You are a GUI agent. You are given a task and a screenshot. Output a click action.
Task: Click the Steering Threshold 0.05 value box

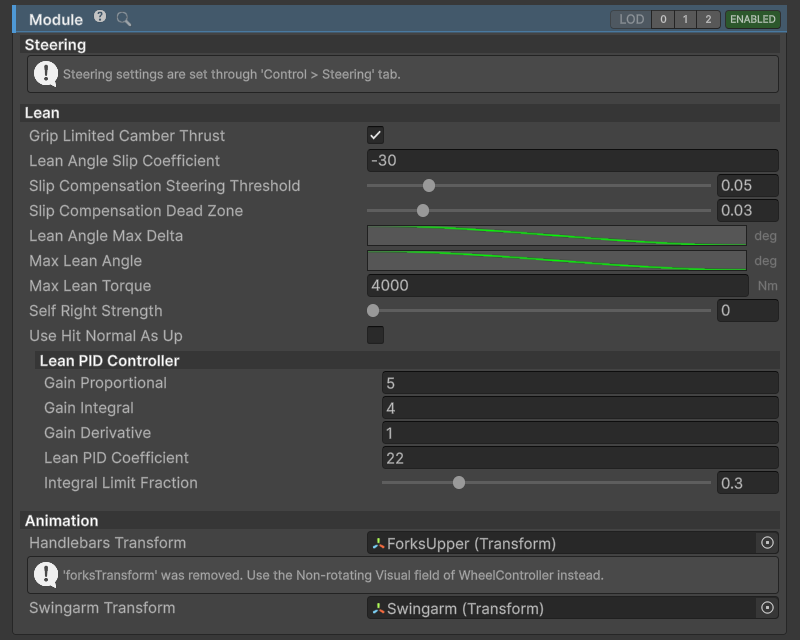point(747,185)
